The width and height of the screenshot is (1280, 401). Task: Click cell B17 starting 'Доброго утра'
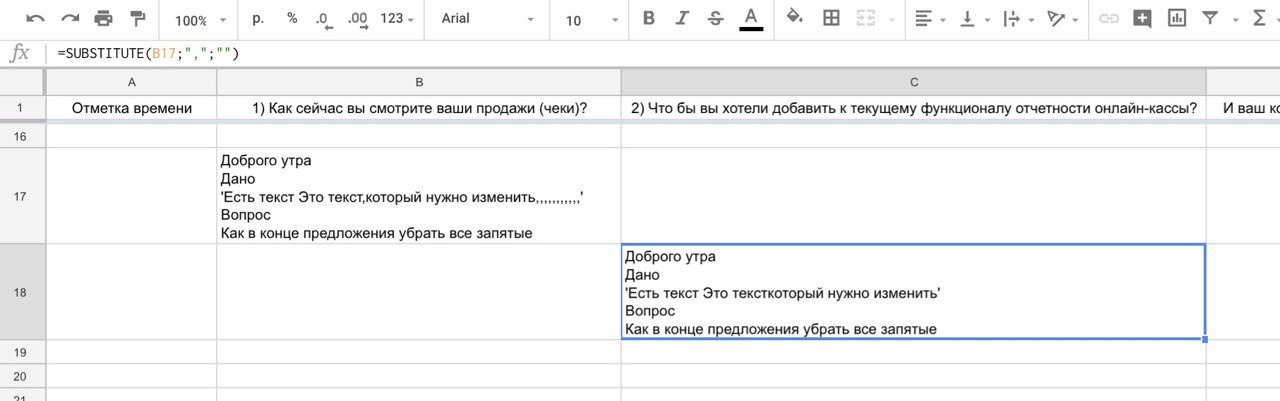point(419,196)
